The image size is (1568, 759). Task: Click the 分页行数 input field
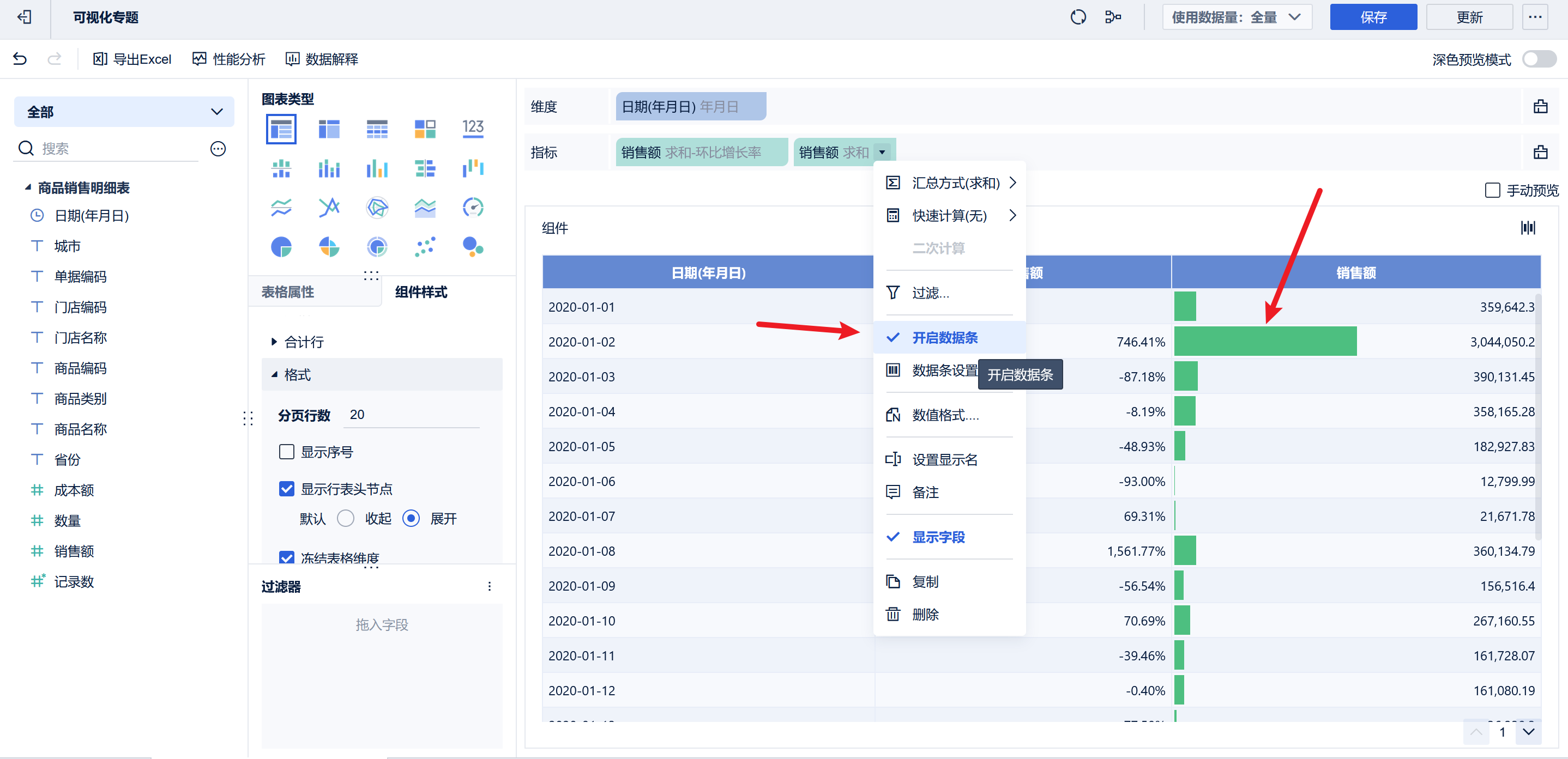pos(411,415)
